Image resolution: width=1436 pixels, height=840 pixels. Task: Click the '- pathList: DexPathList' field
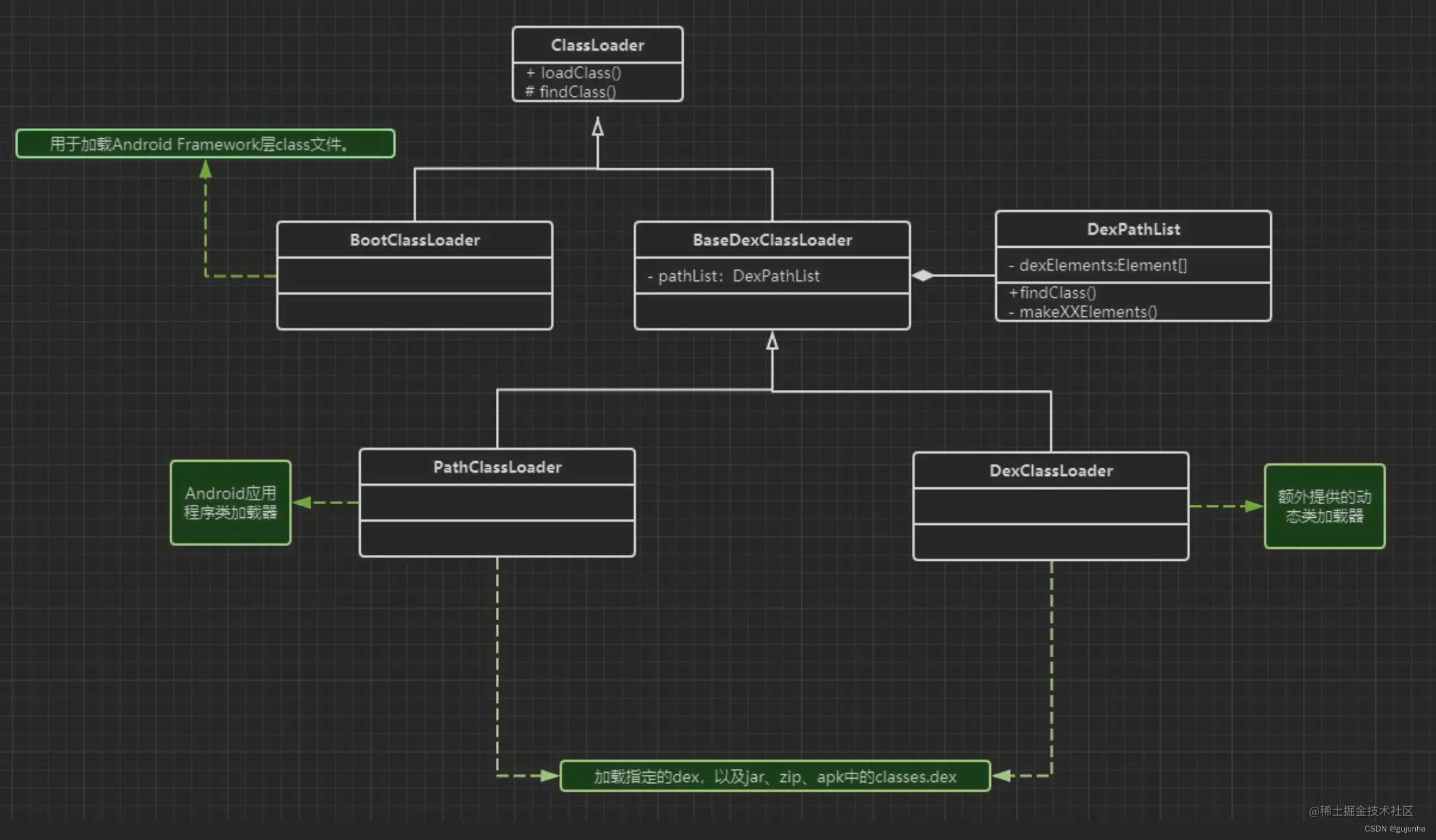(x=733, y=276)
